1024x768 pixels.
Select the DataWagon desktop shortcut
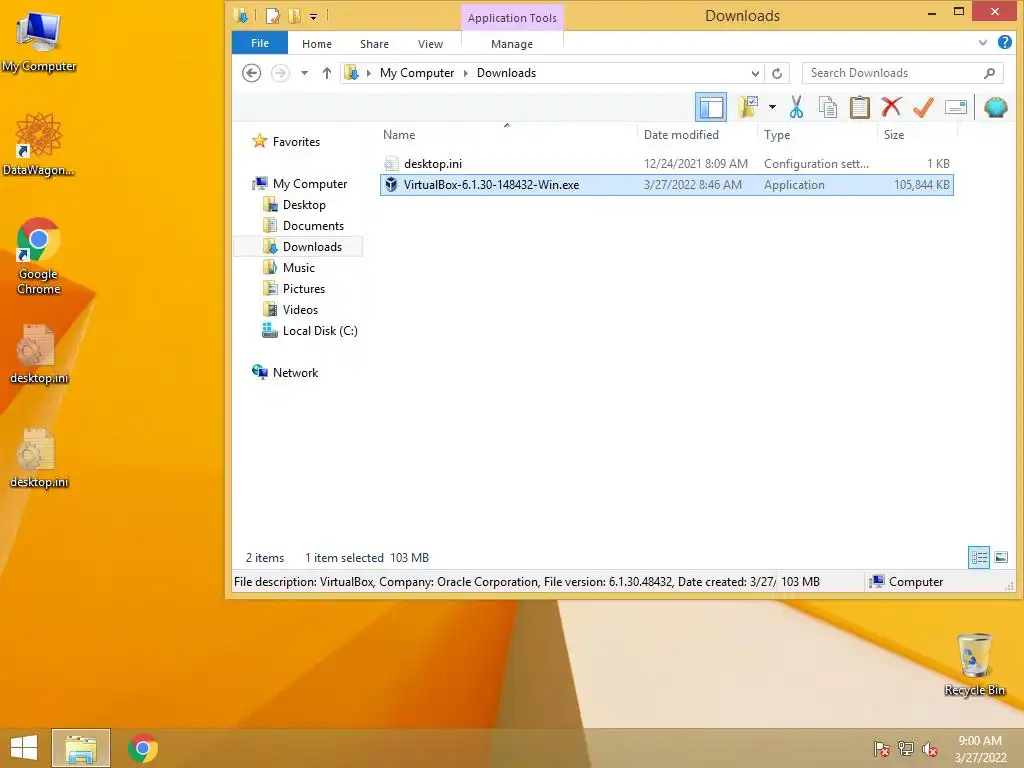click(x=39, y=144)
